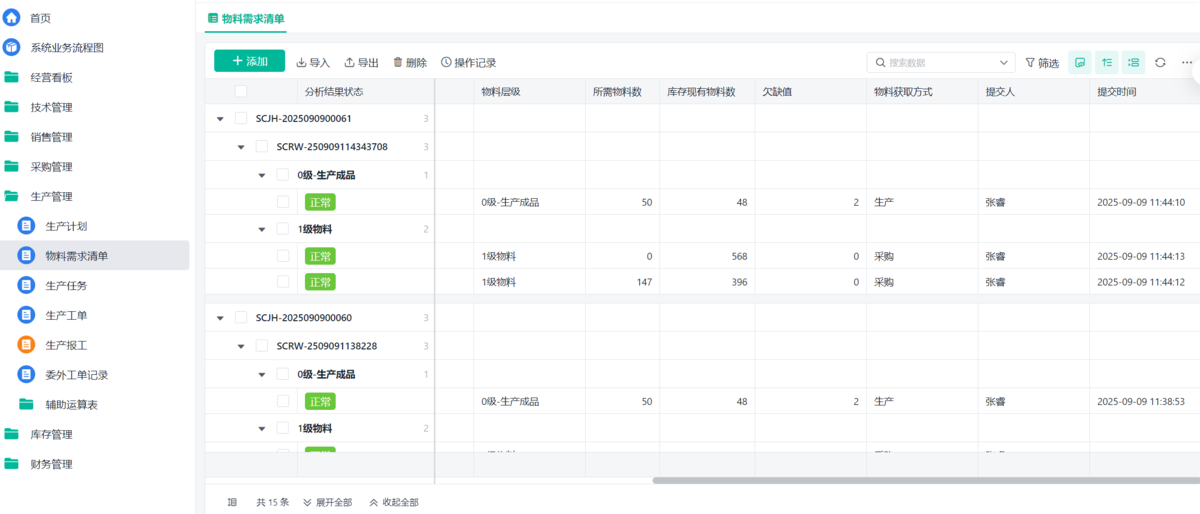
Task: Check the SCRW-2509091138228 row checkbox
Action: click(x=262, y=346)
